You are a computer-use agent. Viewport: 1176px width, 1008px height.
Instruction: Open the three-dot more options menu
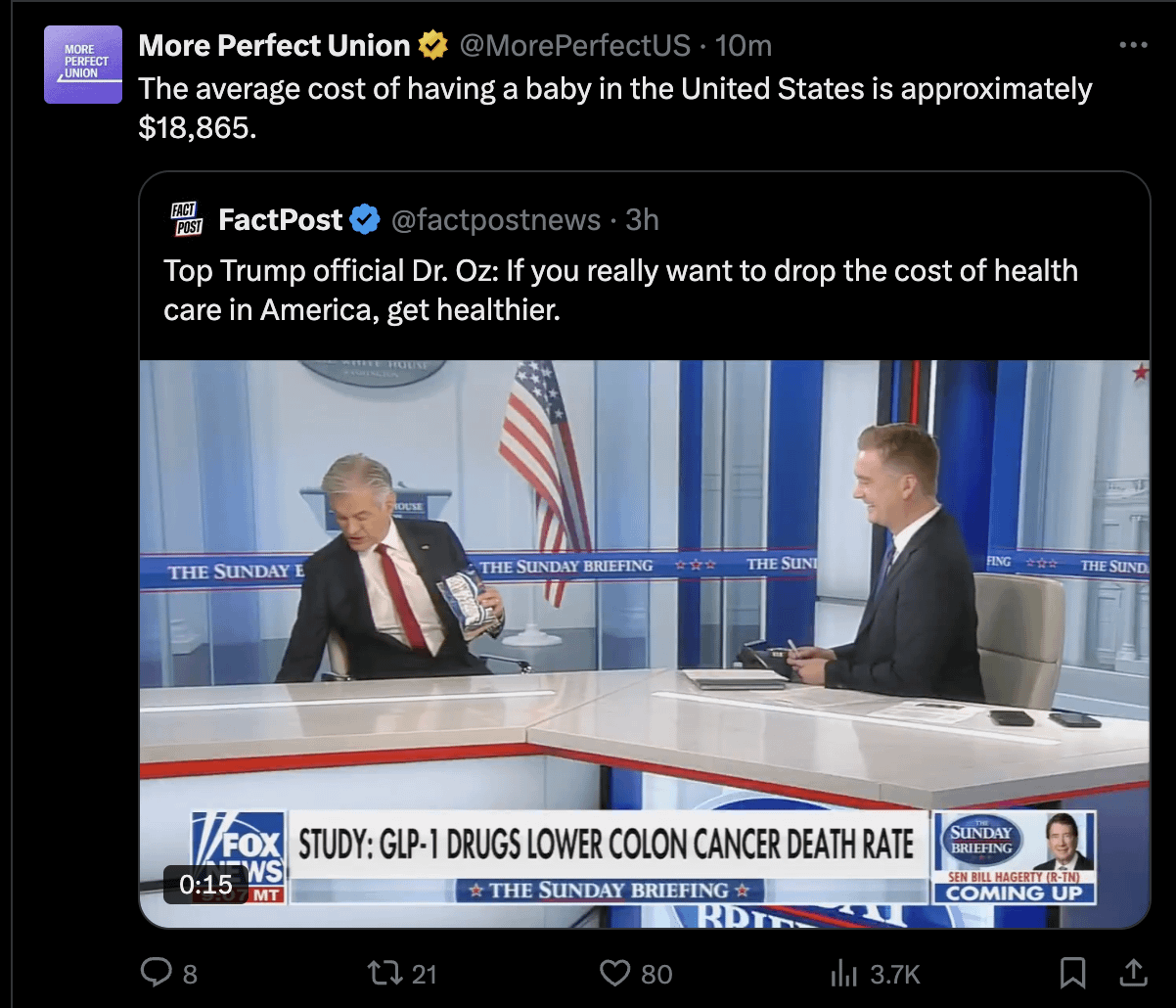click(1132, 45)
